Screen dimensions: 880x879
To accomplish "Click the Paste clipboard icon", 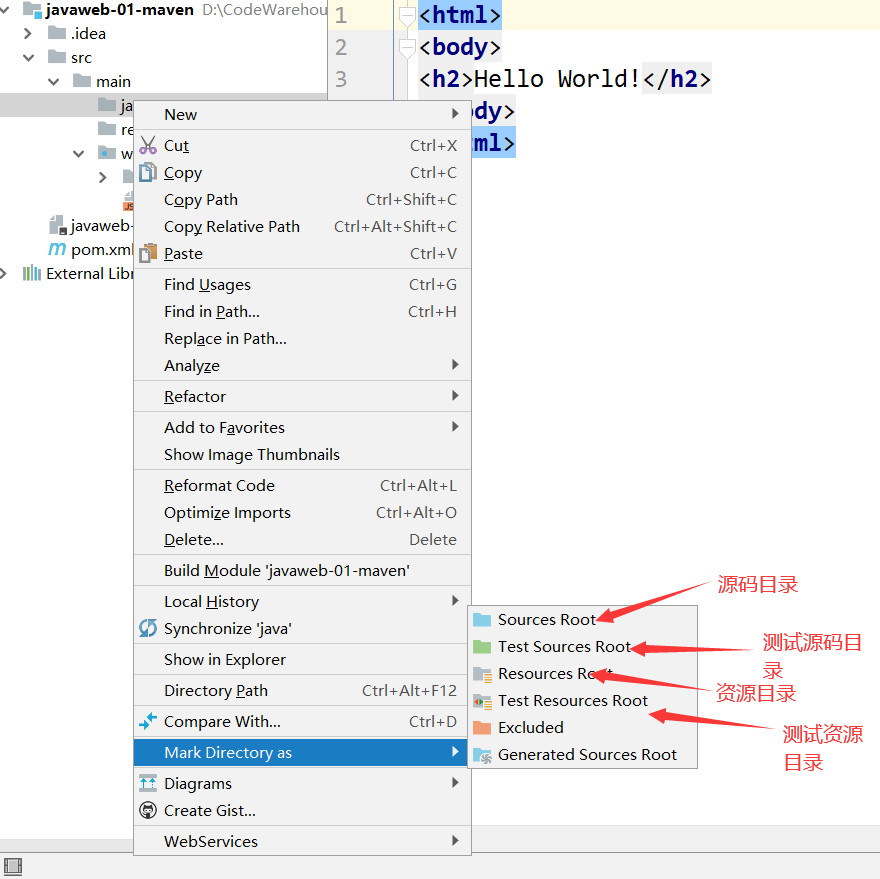I will click(x=148, y=253).
